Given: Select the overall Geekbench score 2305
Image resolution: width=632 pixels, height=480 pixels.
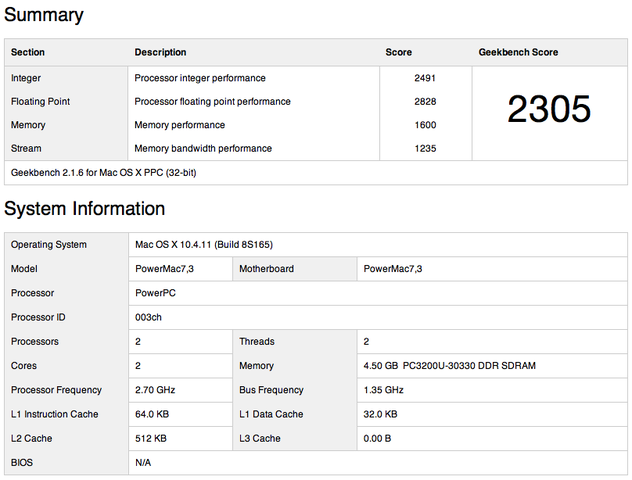Looking at the screenshot, I should (x=549, y=109).
